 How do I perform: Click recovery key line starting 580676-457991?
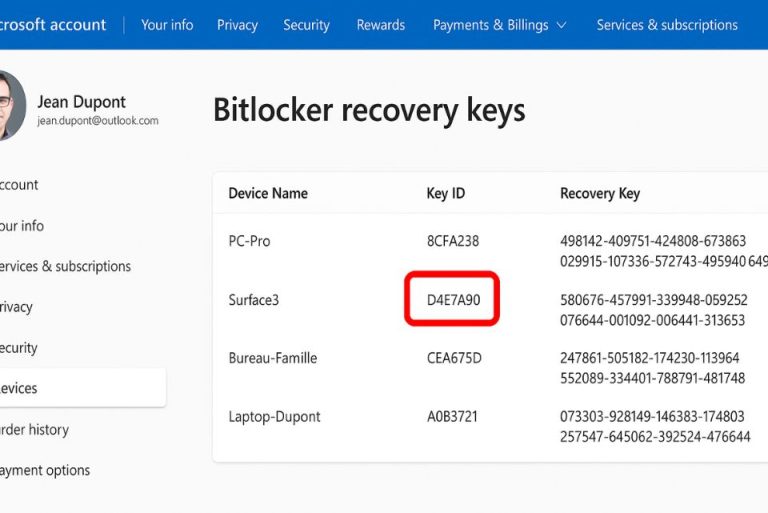point(654,300)
